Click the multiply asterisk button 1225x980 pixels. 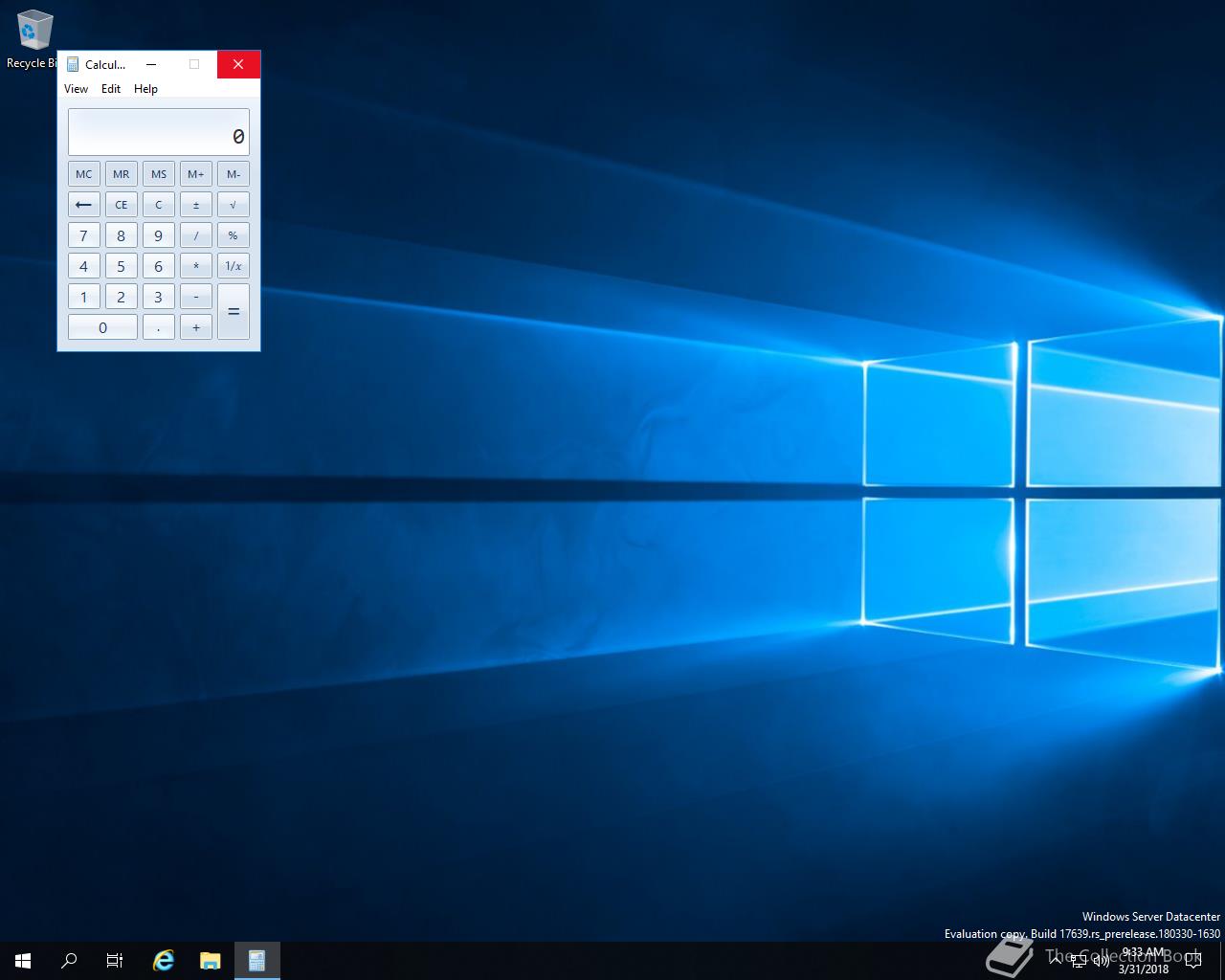click(196, 266)
